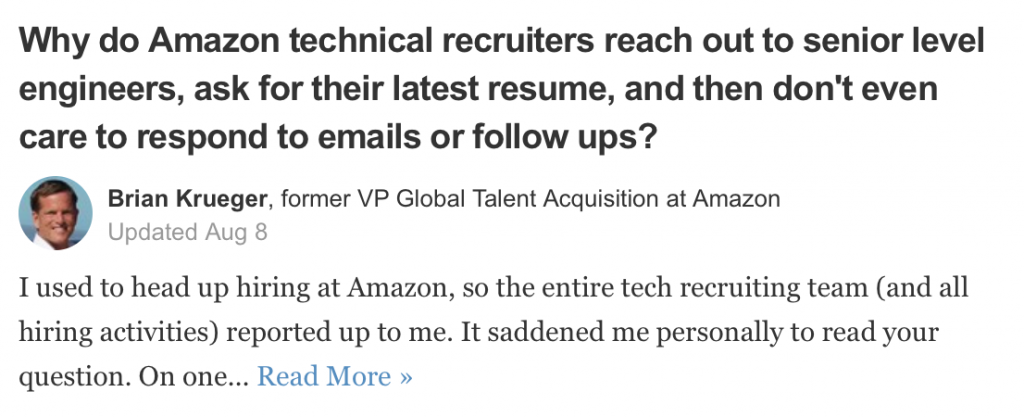This screenshot has height=417, width=1024.
Task: Click the author name Brian Krueger
Action: (189, 198)
